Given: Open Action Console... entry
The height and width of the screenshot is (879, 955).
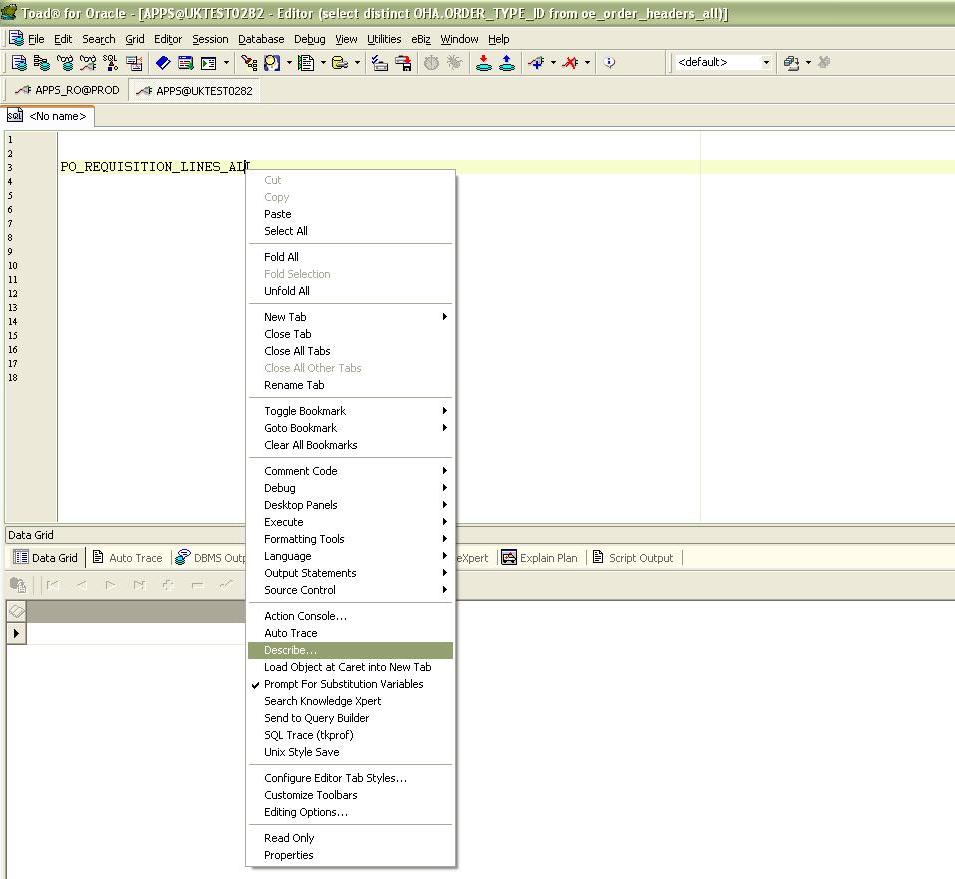Looking at the screenshot, I should click(350, 616).
